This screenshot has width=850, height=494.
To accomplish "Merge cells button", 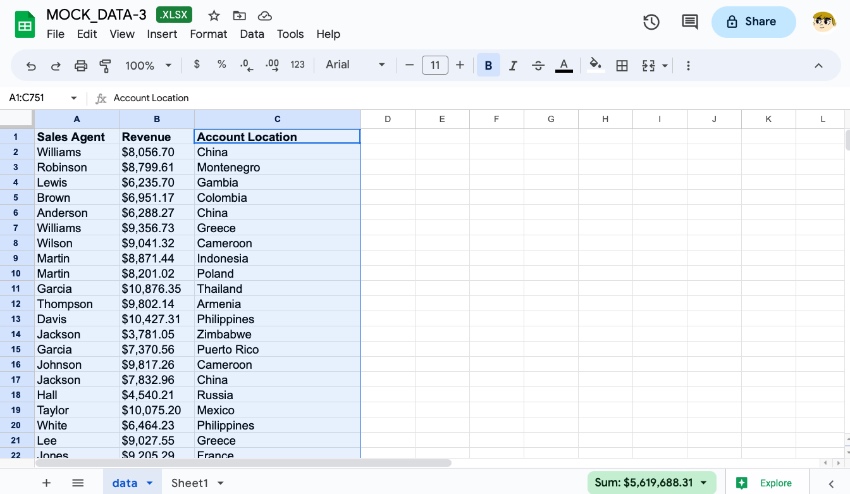I will click(x=648, y=66).
